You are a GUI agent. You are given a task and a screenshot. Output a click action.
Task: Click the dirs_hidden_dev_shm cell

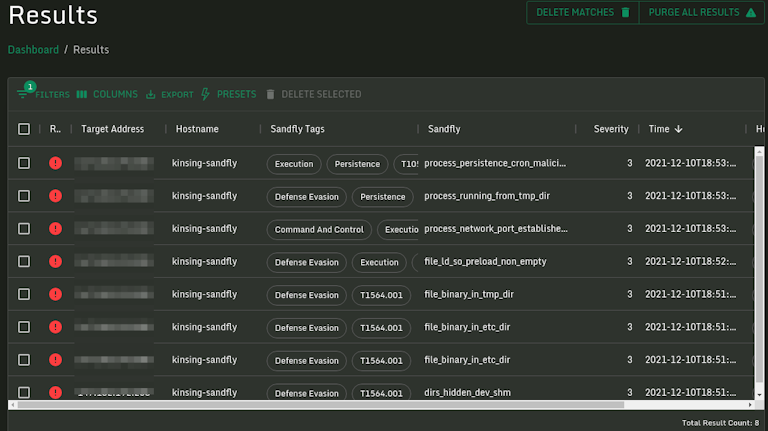467,392
